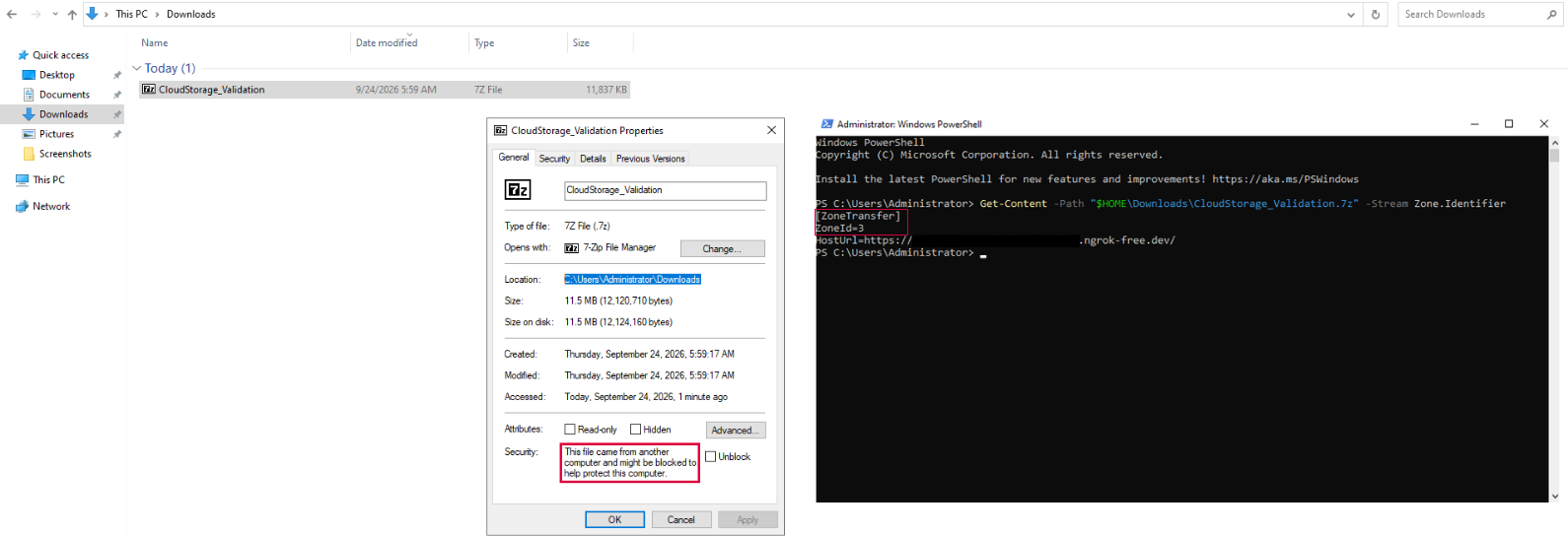Click the search magnifier icon
This screenshot has height=536, width=1568.
[1552, 14]
